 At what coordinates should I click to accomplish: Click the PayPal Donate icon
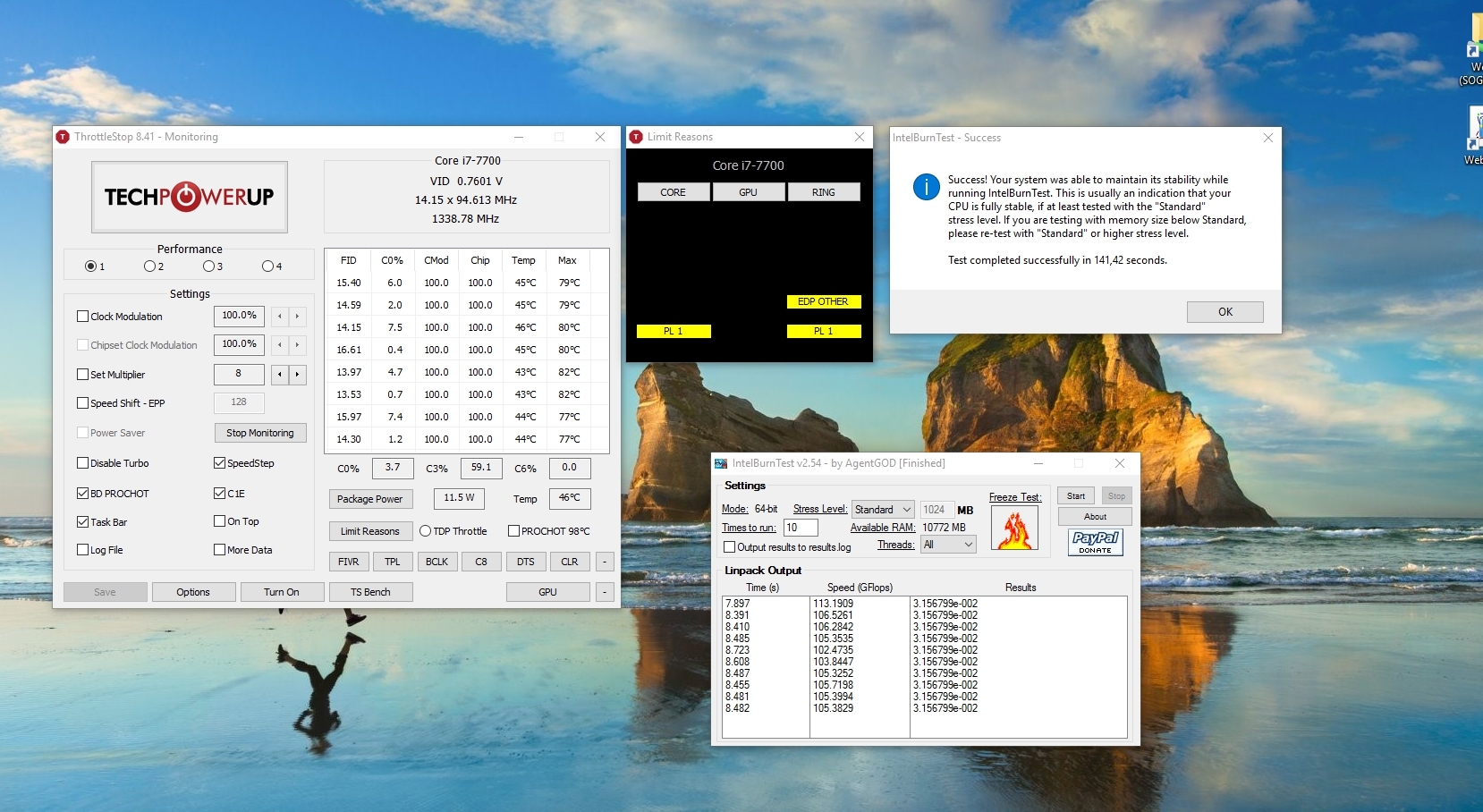coord(1095,542)
